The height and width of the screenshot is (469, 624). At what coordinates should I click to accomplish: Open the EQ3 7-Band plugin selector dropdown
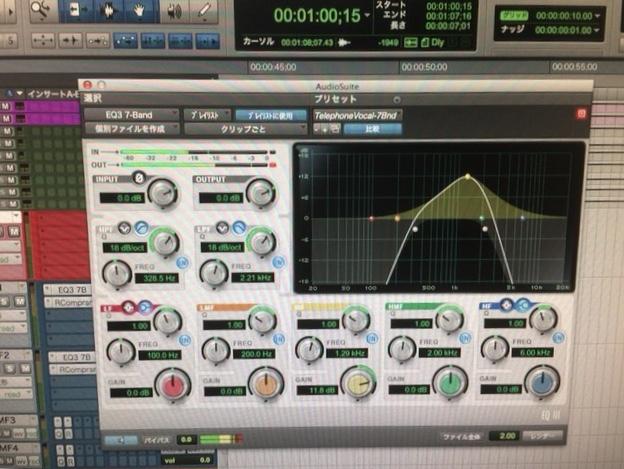[131, 115]
